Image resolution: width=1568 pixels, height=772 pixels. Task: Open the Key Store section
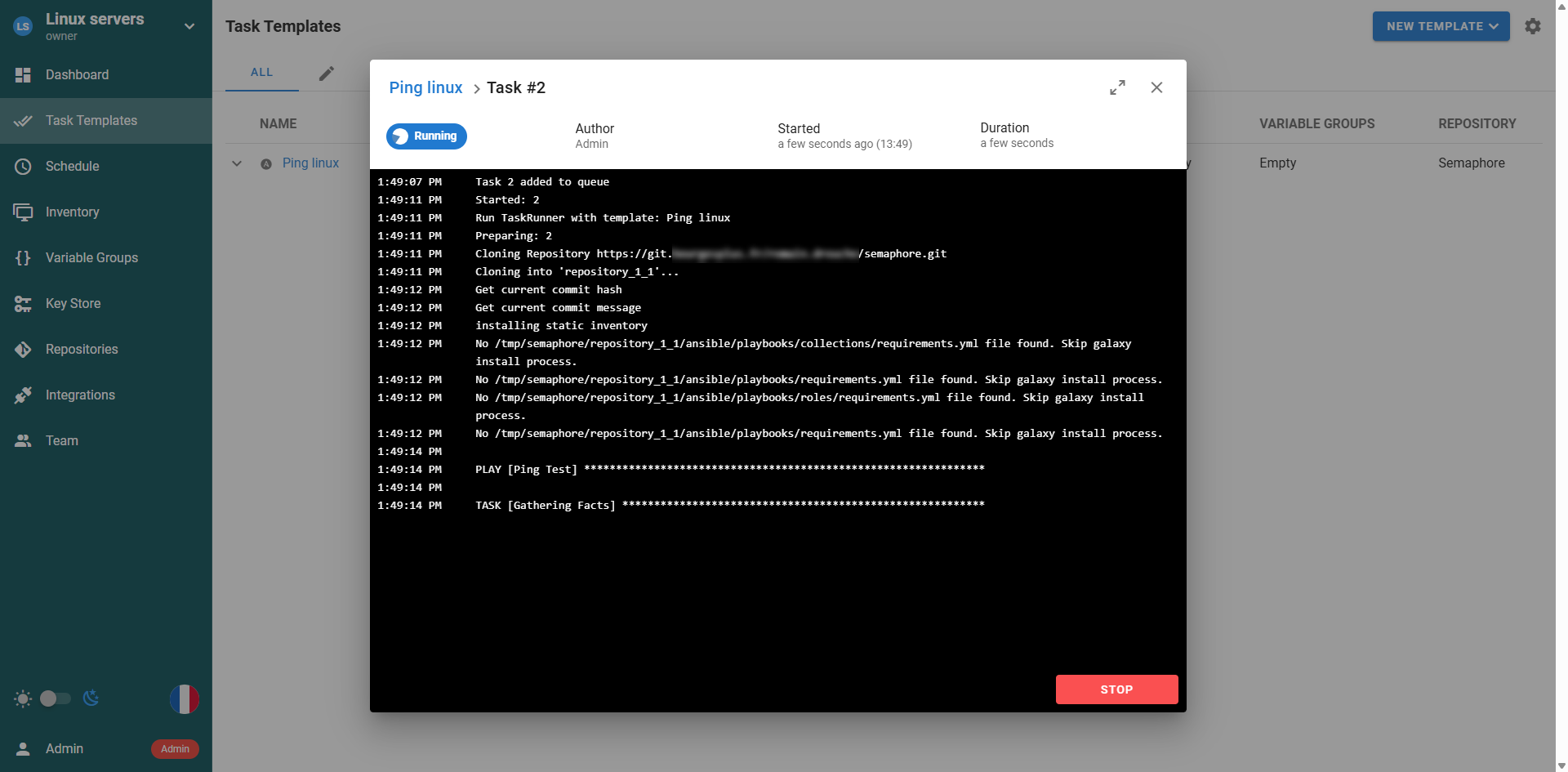(x=73, y=304)
